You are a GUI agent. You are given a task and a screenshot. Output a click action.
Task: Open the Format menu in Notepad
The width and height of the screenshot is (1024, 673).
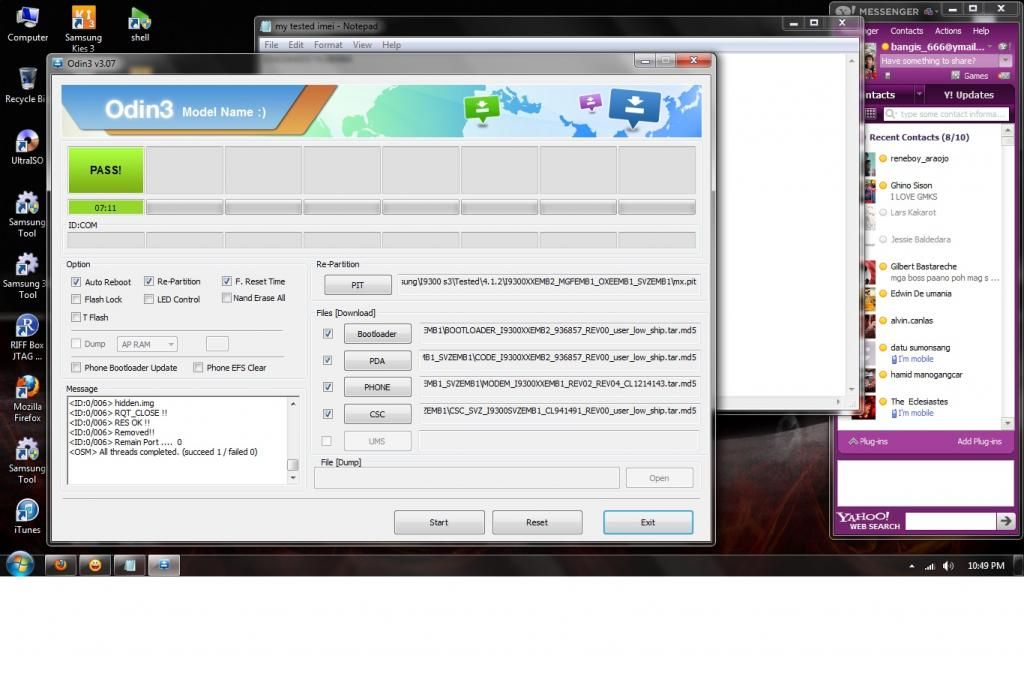pyautogui.click(x=328, y=45)
